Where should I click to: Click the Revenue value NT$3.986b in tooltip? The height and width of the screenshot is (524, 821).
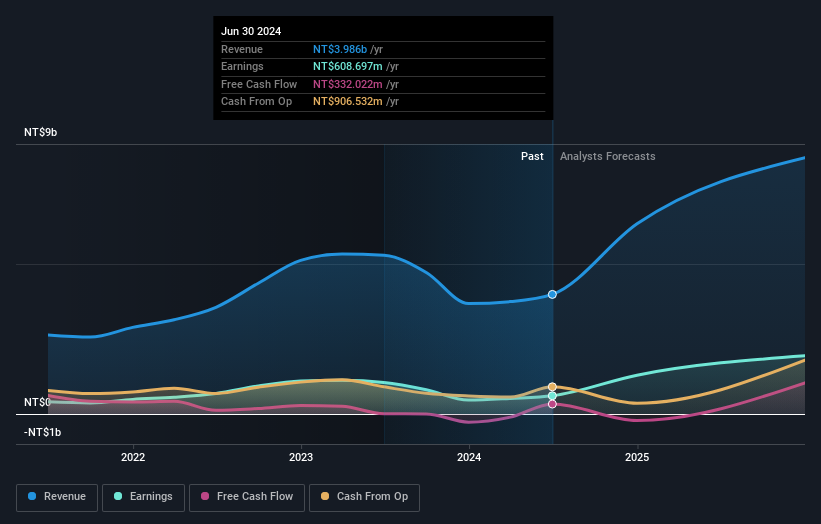pyautogui.click(x=340, y=49)
